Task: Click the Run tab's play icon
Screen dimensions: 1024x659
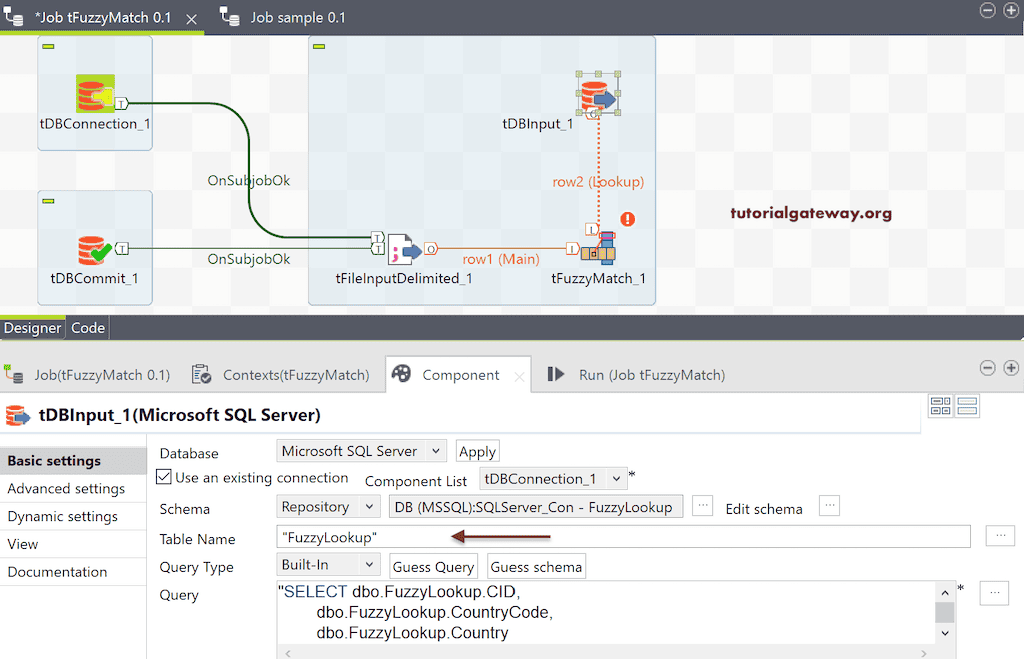Action: pyautogui.click(x=557, y=374)
